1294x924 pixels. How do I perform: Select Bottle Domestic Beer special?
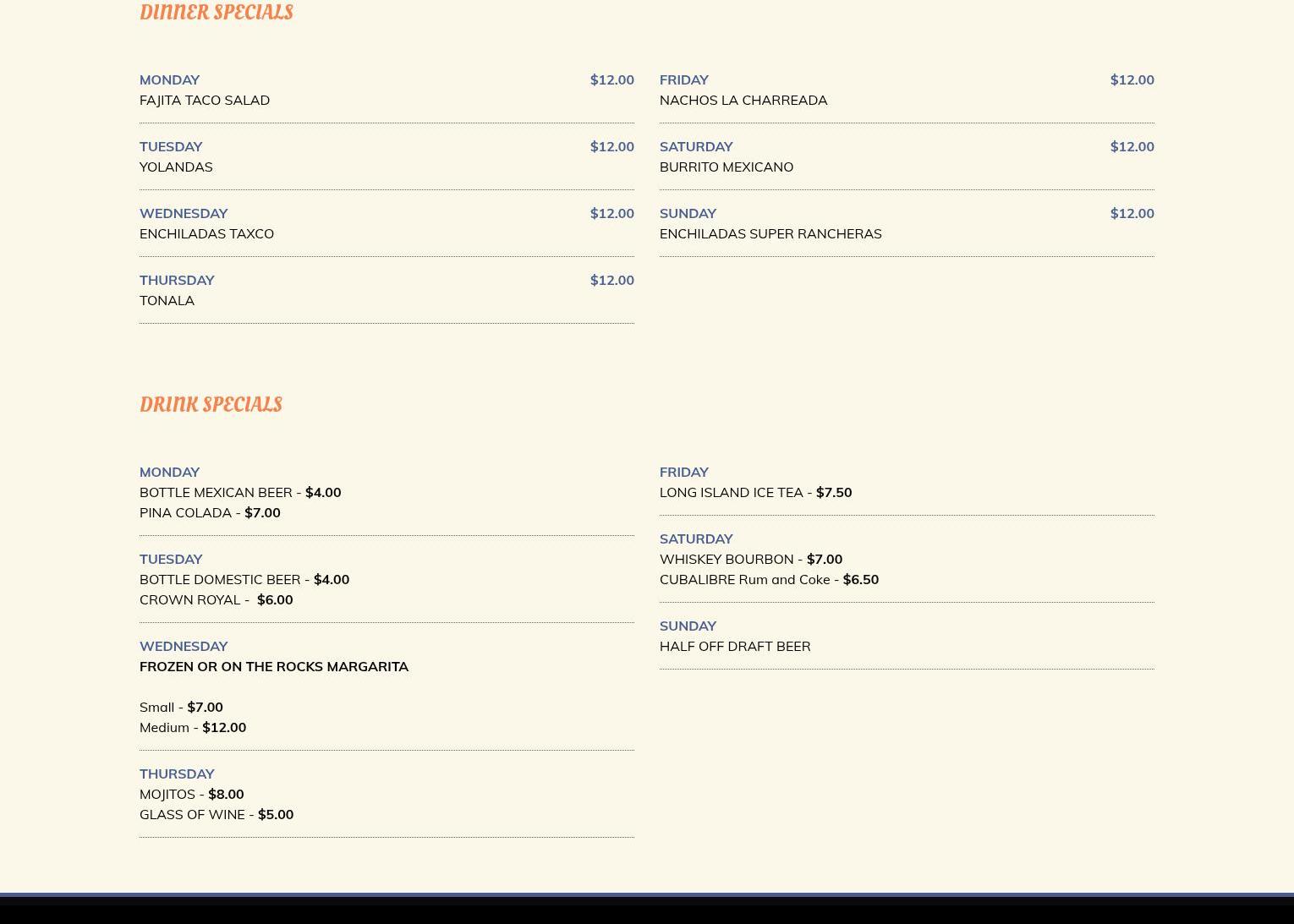click(x=244, y=579)
